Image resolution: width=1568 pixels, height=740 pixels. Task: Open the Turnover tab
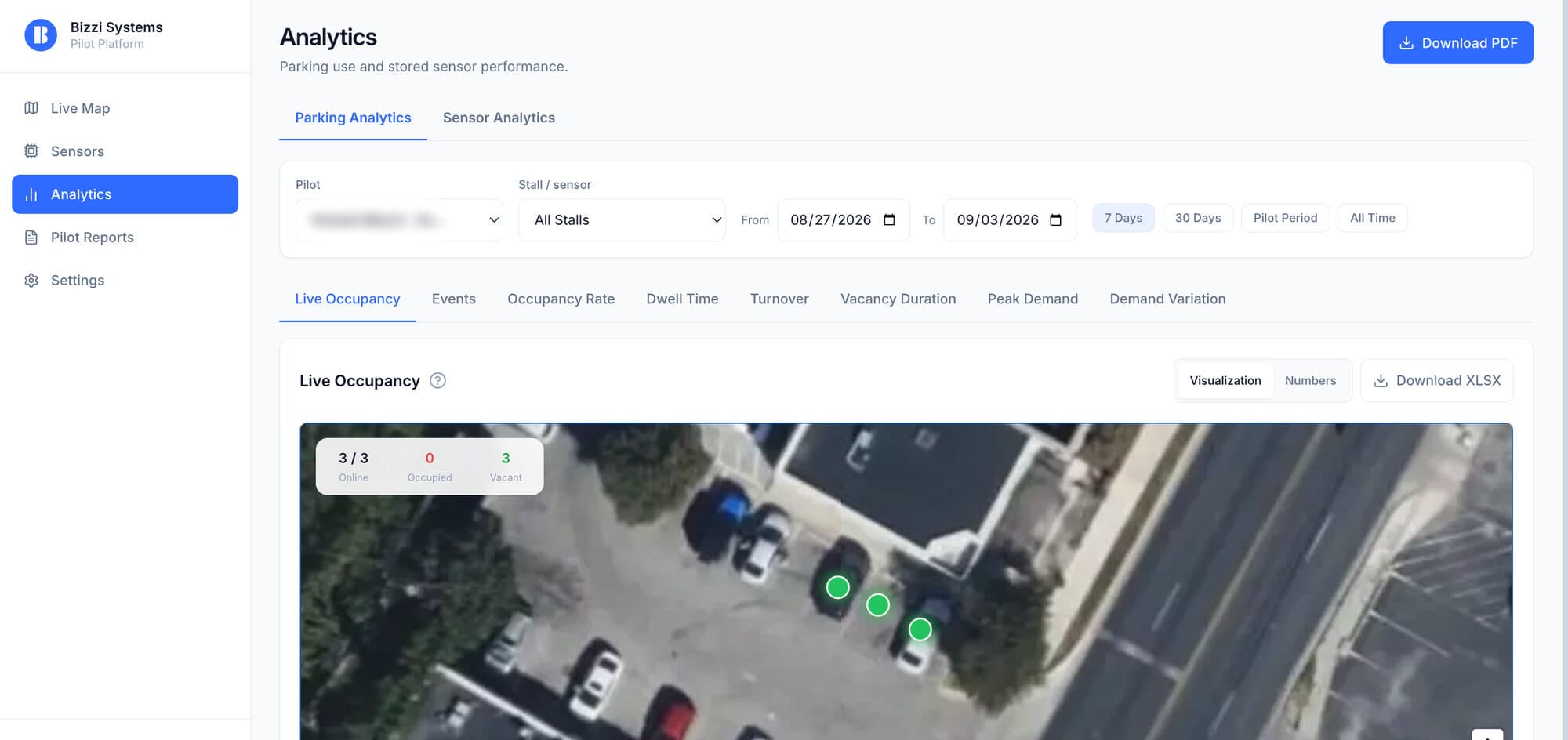779,299
